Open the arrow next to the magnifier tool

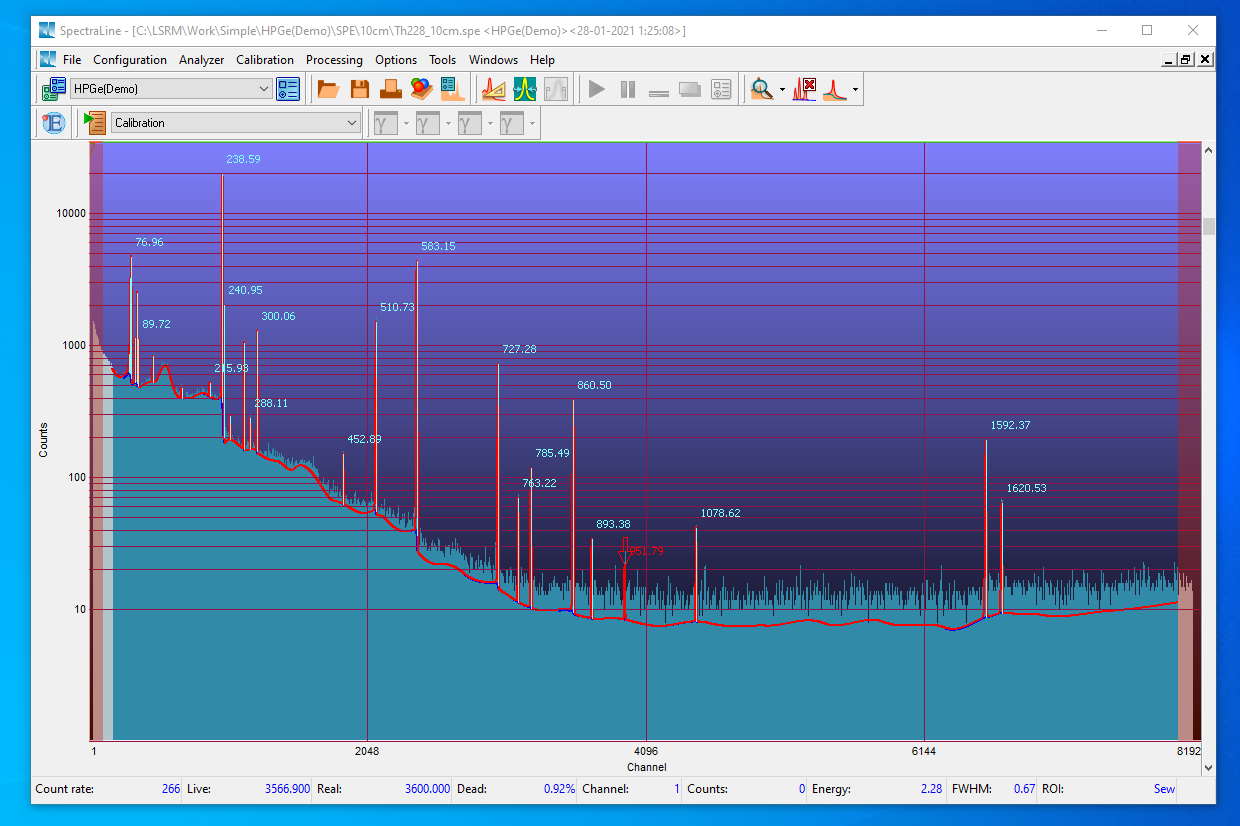[x=782, y=90]
